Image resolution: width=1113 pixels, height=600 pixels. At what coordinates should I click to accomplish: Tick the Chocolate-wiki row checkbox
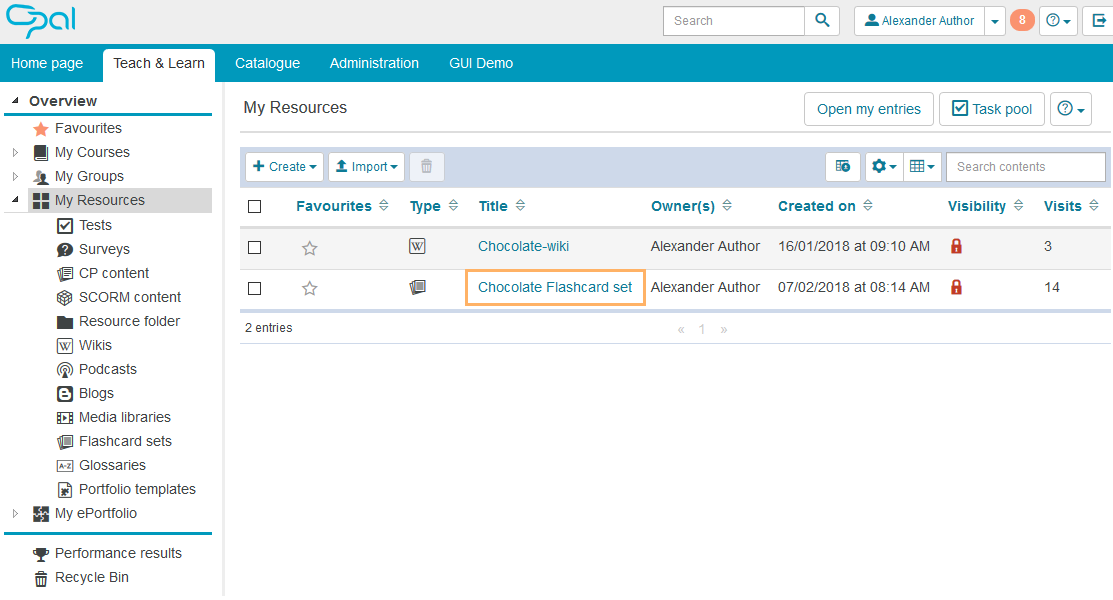click(x=254, y=247)
